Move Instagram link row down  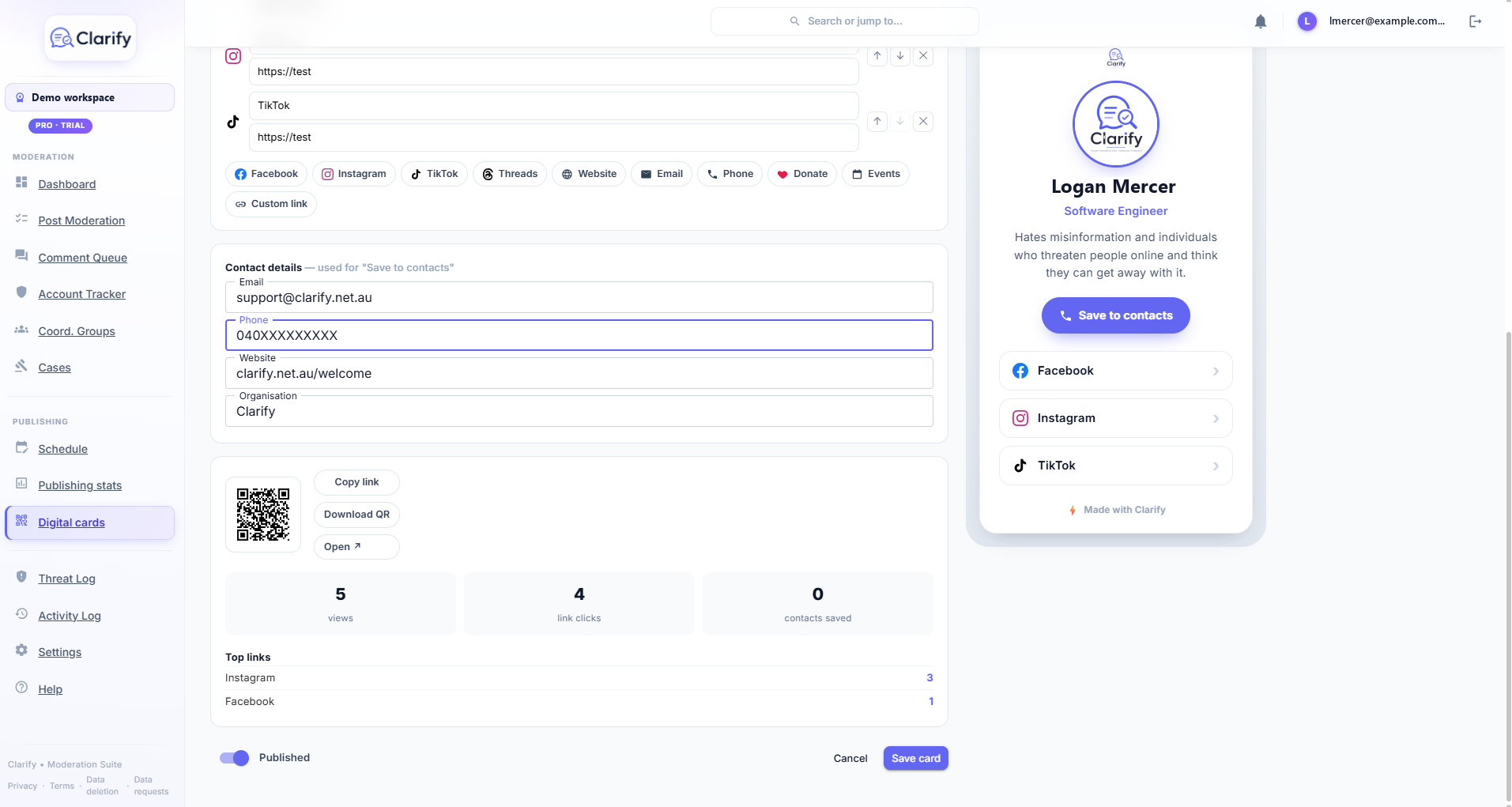click(x=900, y=56)
